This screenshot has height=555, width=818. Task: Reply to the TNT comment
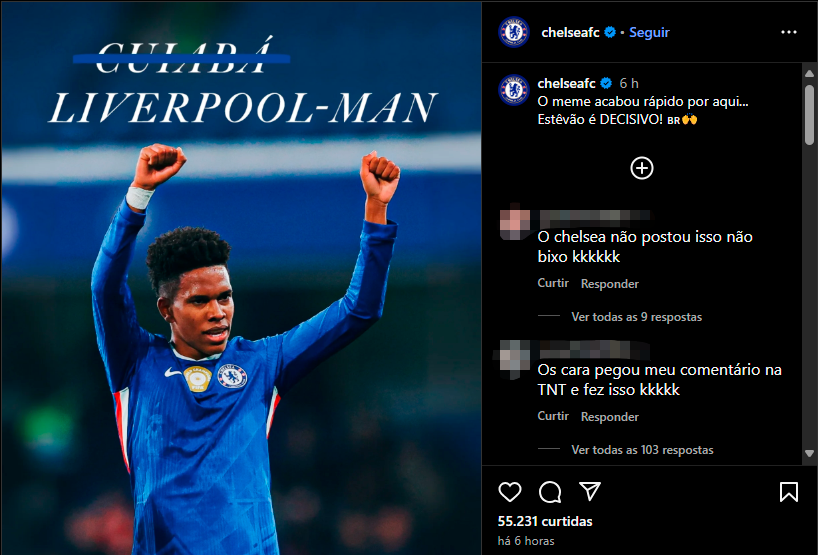(609, 417)
